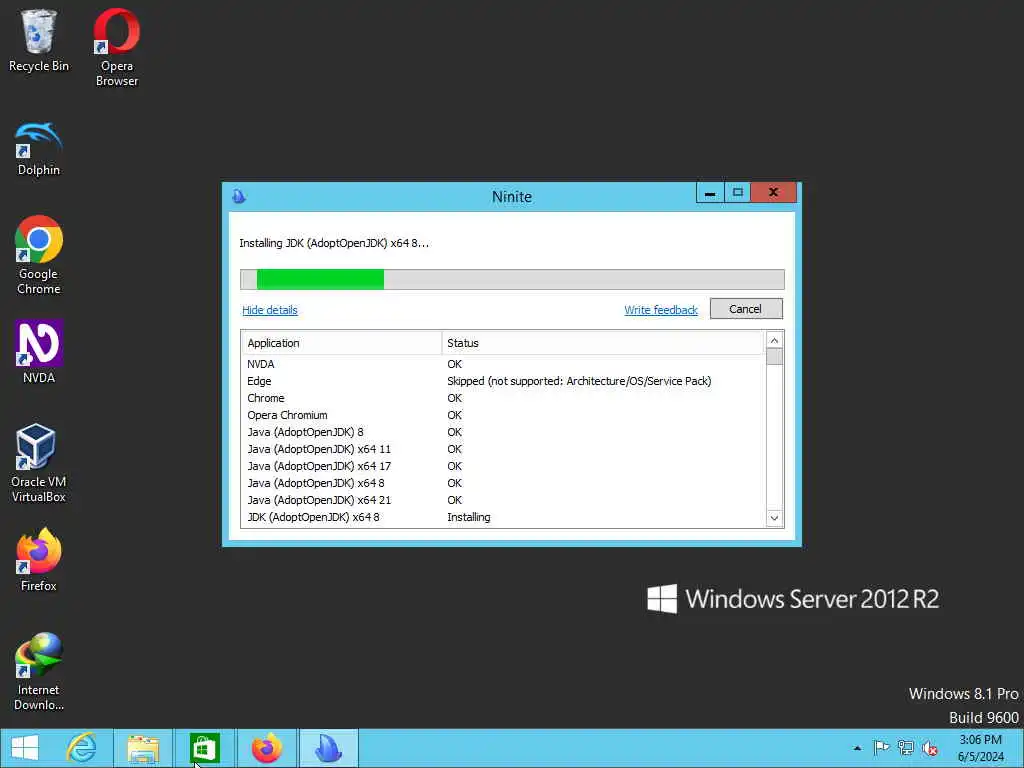This screenshot has height=768, width=1024.
Task: Select the NVDA row in the list
Action: pos(503,364)
